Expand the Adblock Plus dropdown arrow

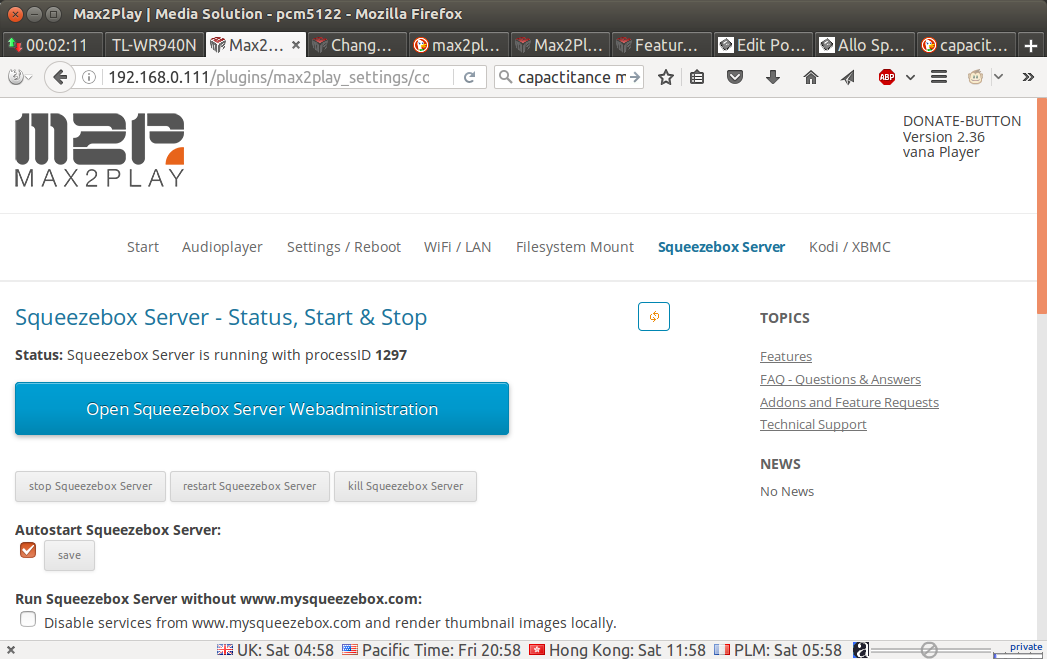[x=910, y=77]
